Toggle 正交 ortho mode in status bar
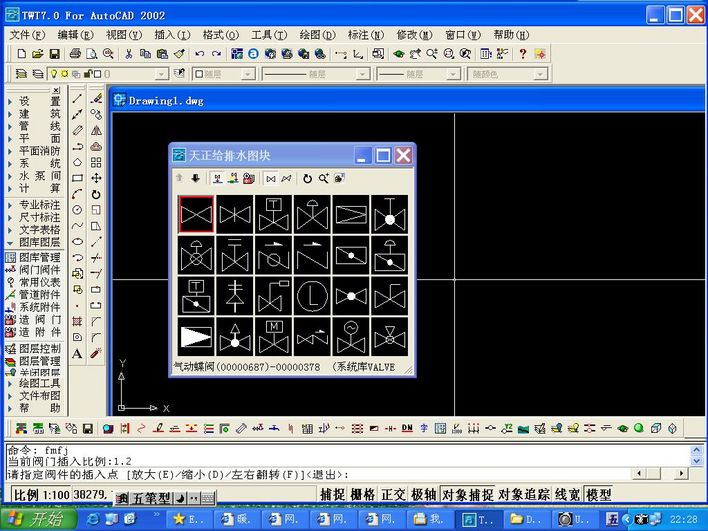 tap(393, 495)
